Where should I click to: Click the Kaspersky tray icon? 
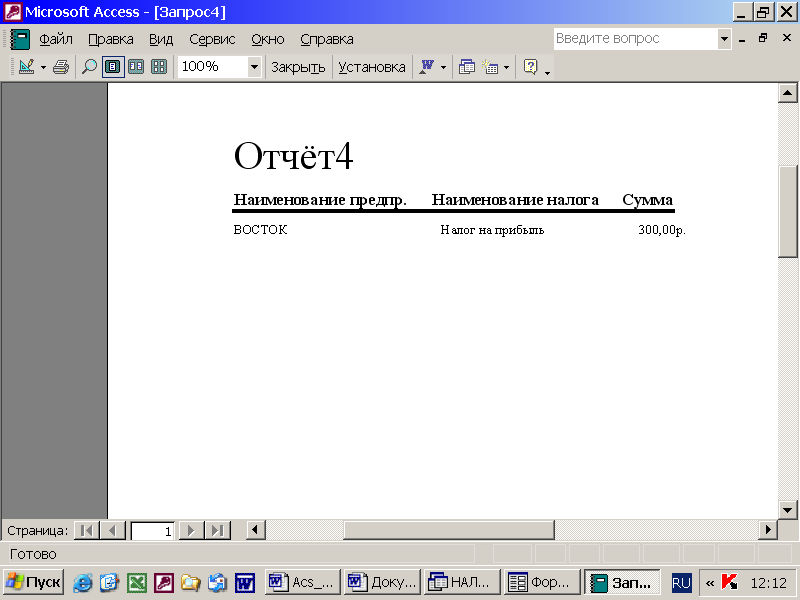click(x=729, y=582)
